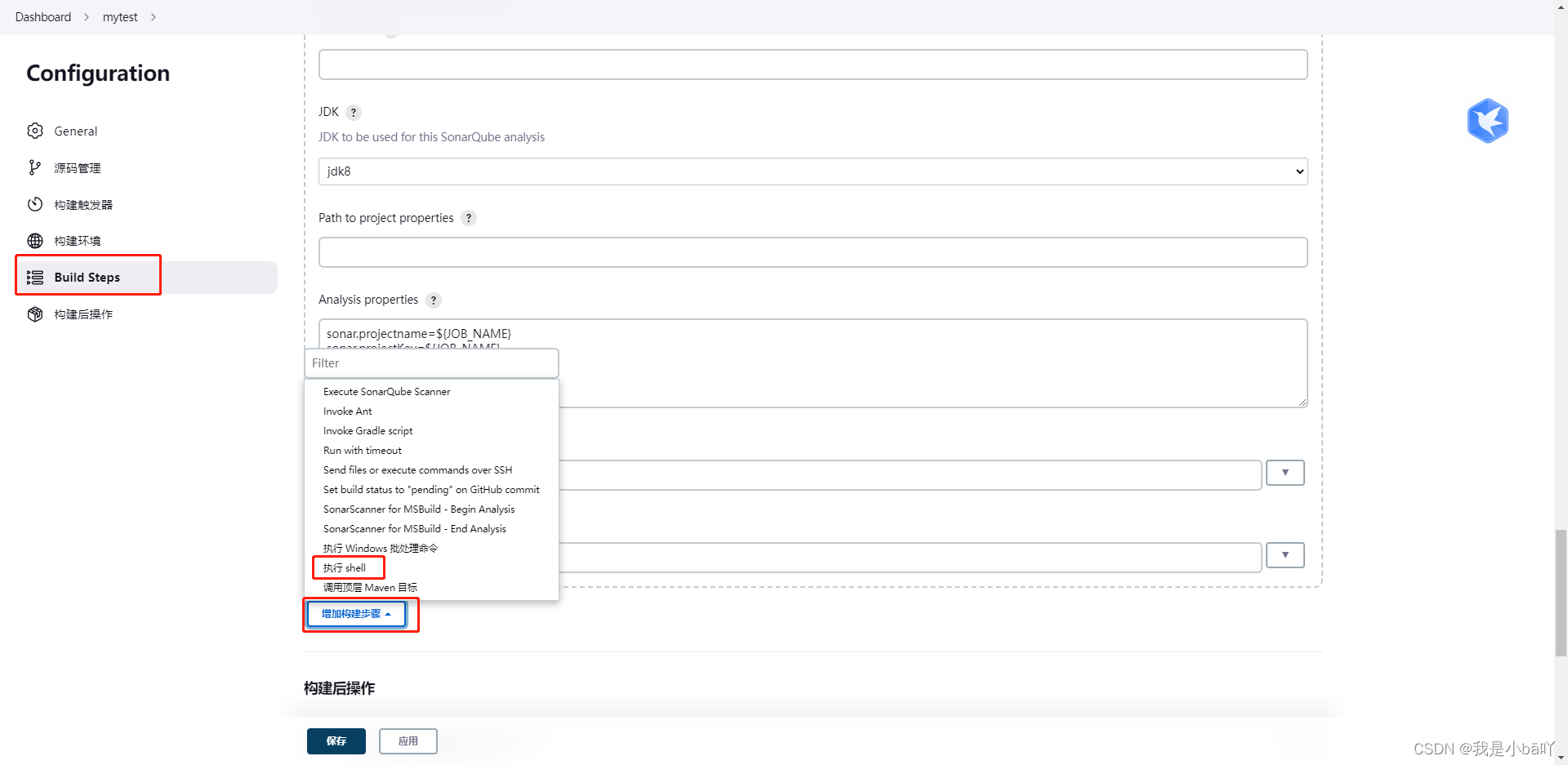Screen dimensions: 1568x765
Task: Click the 应用 apply button
Action: [408, 741]
